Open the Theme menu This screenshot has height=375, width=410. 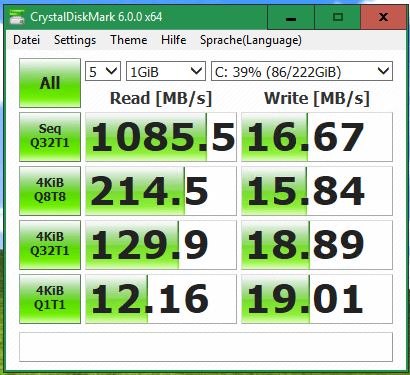129,40
